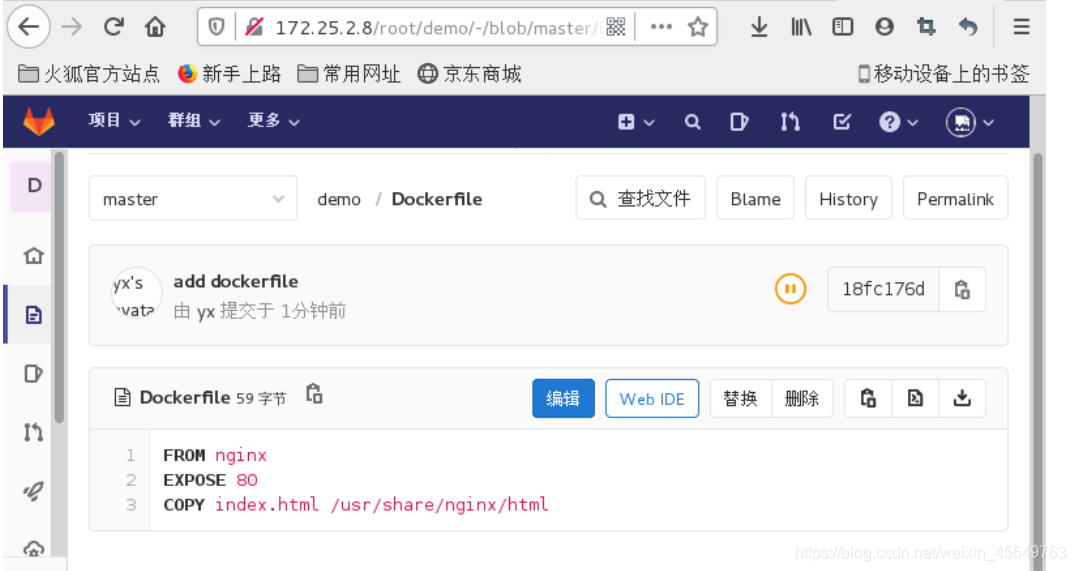Open the new item plus dropdown

[635, 122]
